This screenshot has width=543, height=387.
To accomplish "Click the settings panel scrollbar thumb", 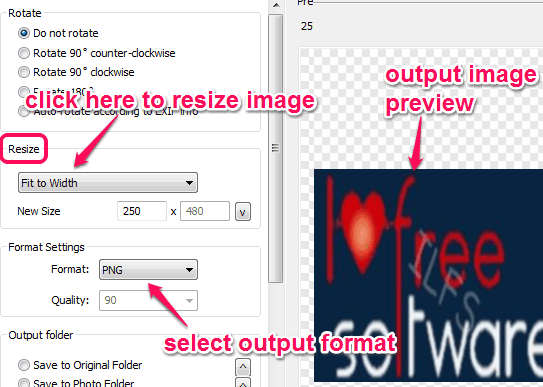I will click(x=276, y=148).
